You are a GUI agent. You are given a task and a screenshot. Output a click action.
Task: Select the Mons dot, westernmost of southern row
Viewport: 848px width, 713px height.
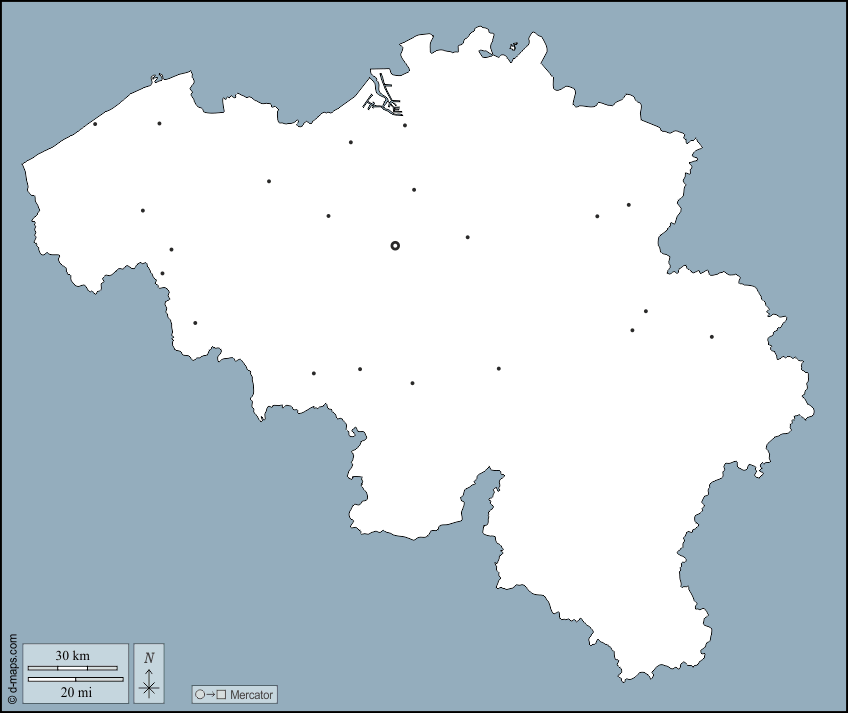(x=314, y=373)
